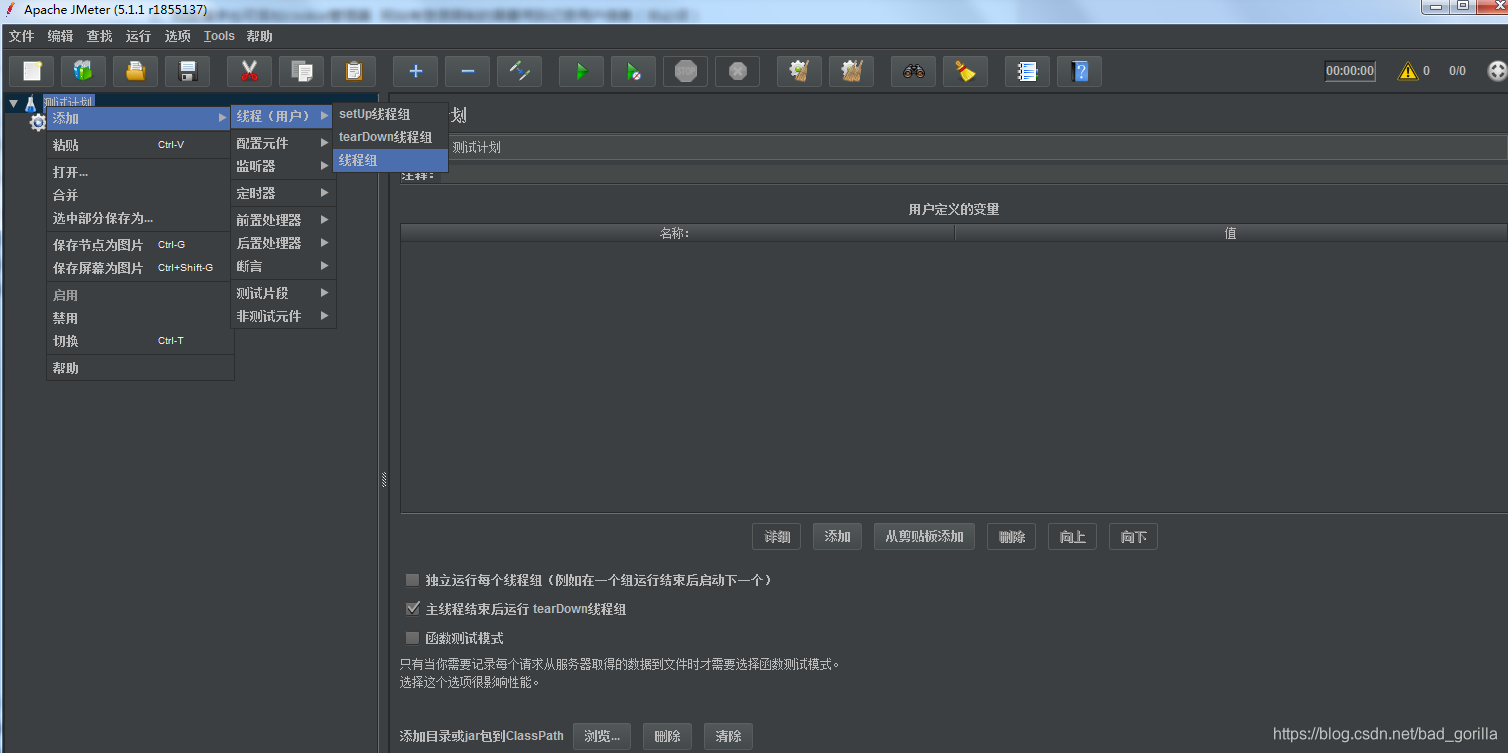Open the 前置处理器 submenu

coord(283,220)
